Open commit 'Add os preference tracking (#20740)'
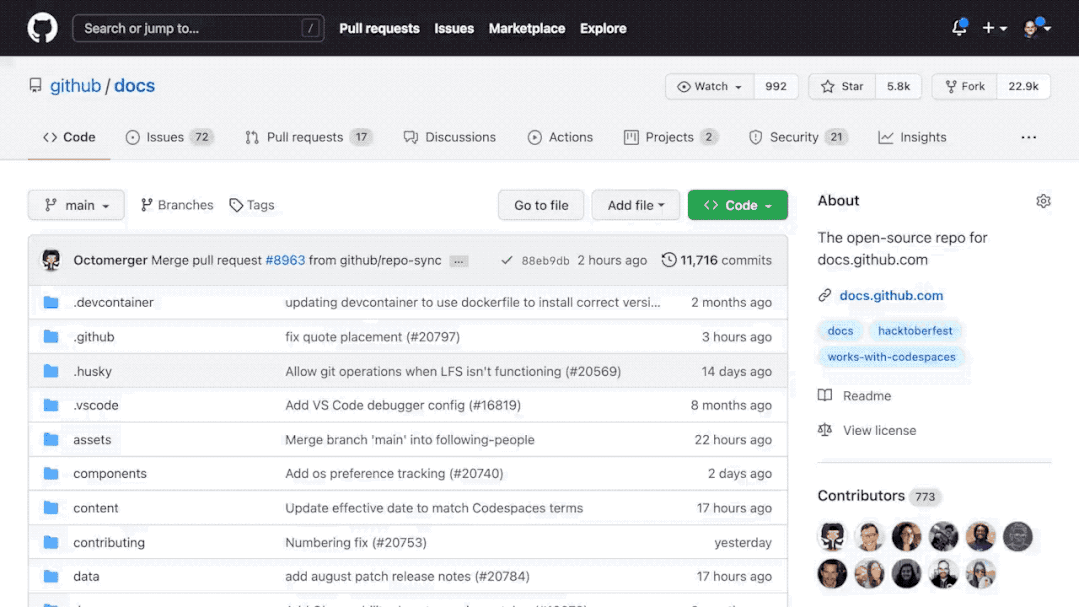The height and width of the screenshot is (607, 1079). (394, 473)
